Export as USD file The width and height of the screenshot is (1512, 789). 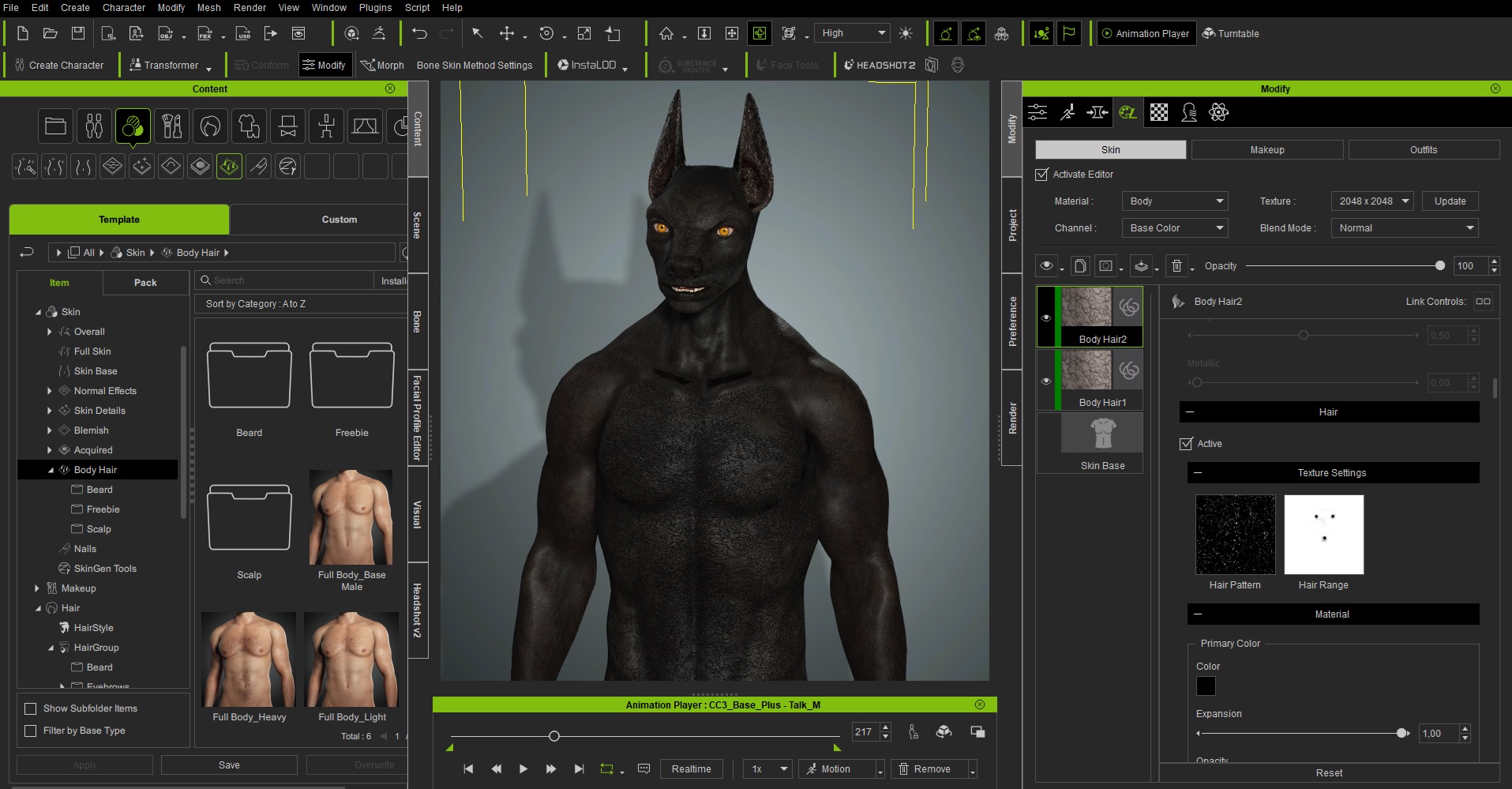tap(244, 33)
